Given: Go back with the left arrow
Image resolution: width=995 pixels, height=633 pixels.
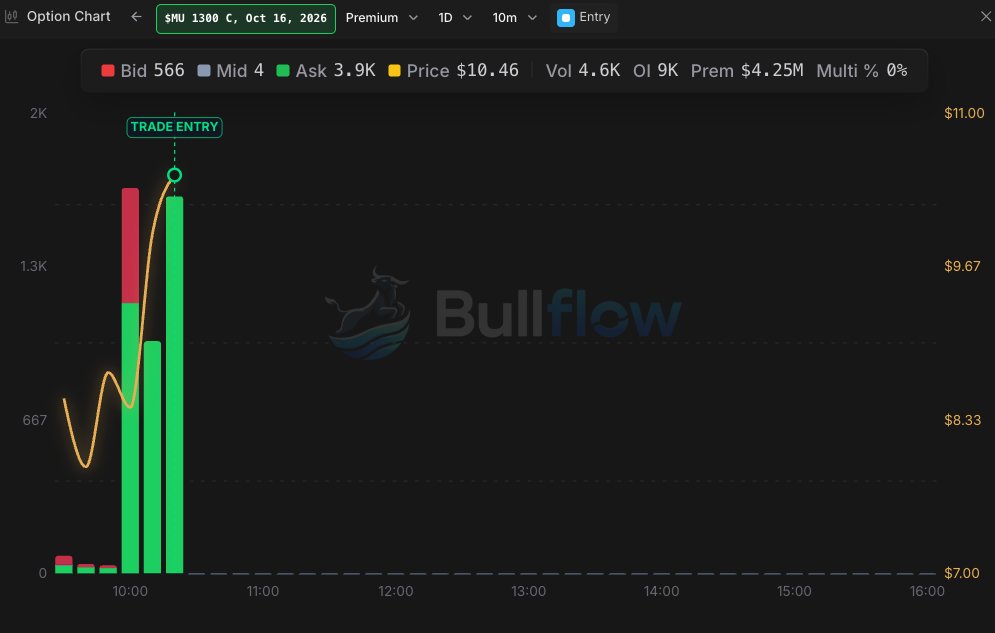Looking at the screenshot, I should point(136,16).
